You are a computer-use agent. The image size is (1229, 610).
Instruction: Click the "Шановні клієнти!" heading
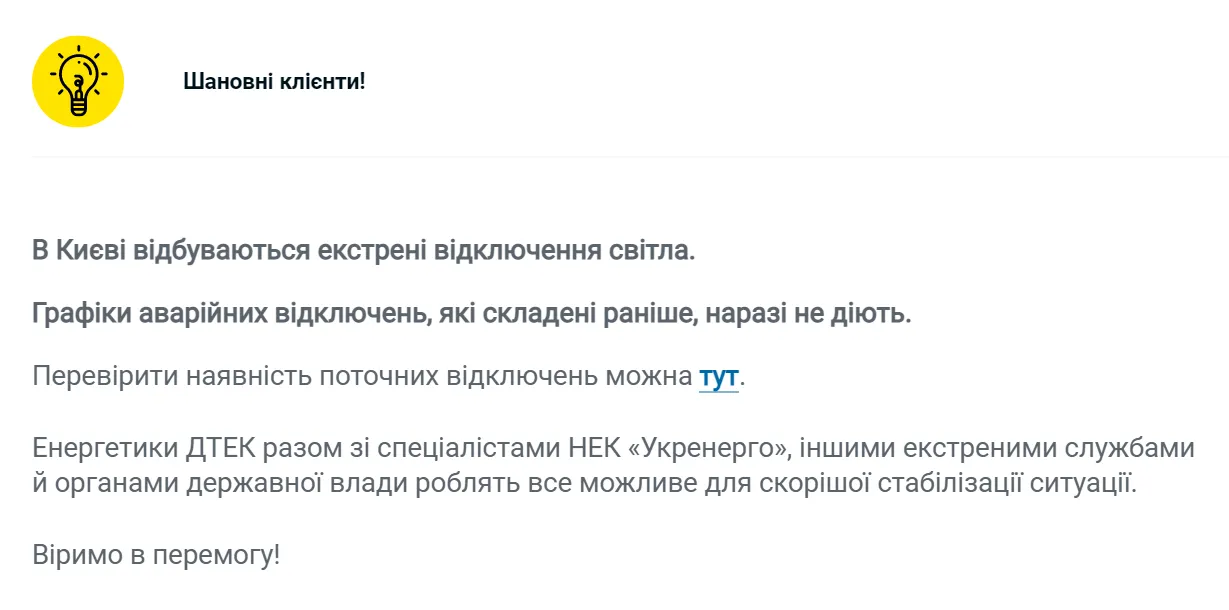pyautogui.click(x=274, y=81)
